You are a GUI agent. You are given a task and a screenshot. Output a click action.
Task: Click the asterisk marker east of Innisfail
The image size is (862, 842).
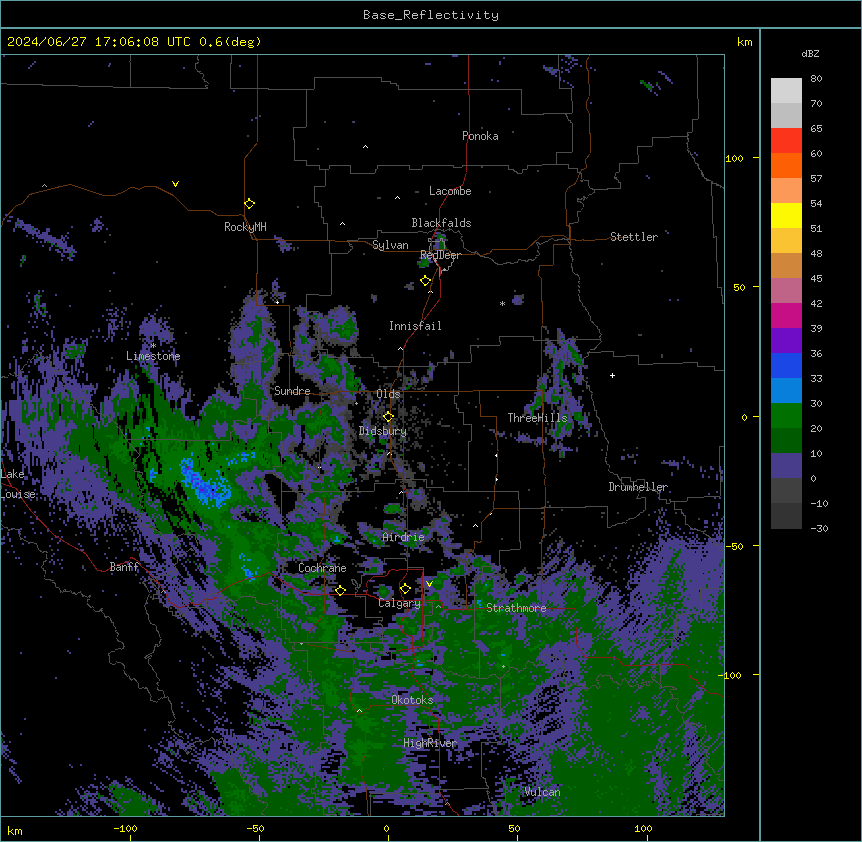[502, 303]
